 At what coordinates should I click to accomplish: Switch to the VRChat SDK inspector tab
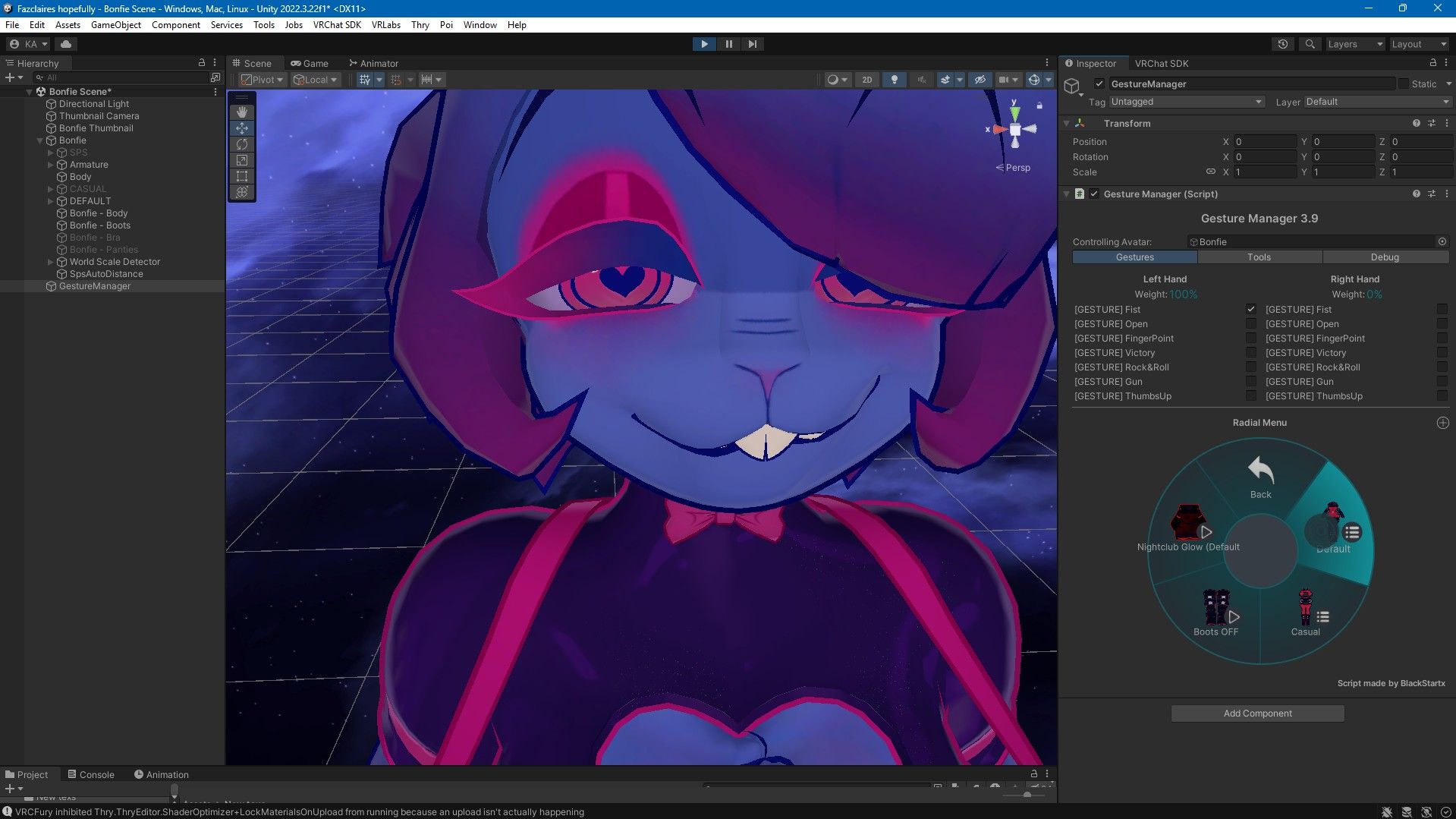point(1161,63)
